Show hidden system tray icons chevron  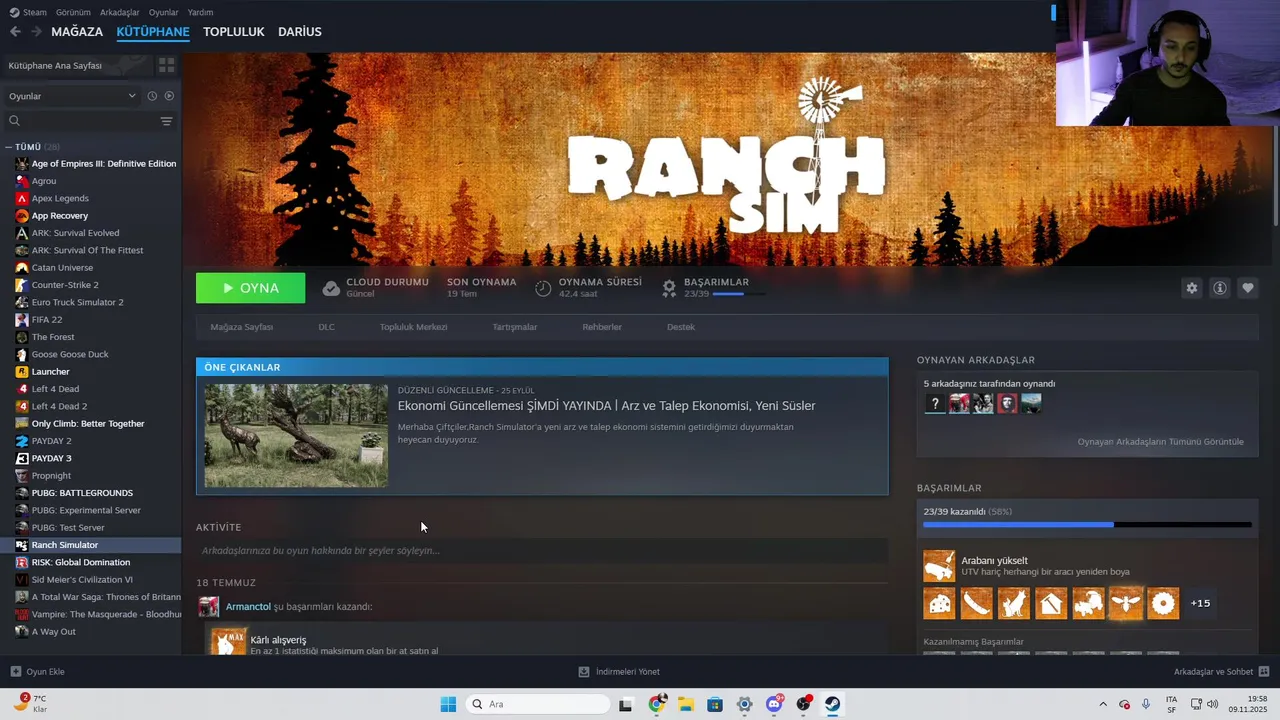click(1103, 704)
